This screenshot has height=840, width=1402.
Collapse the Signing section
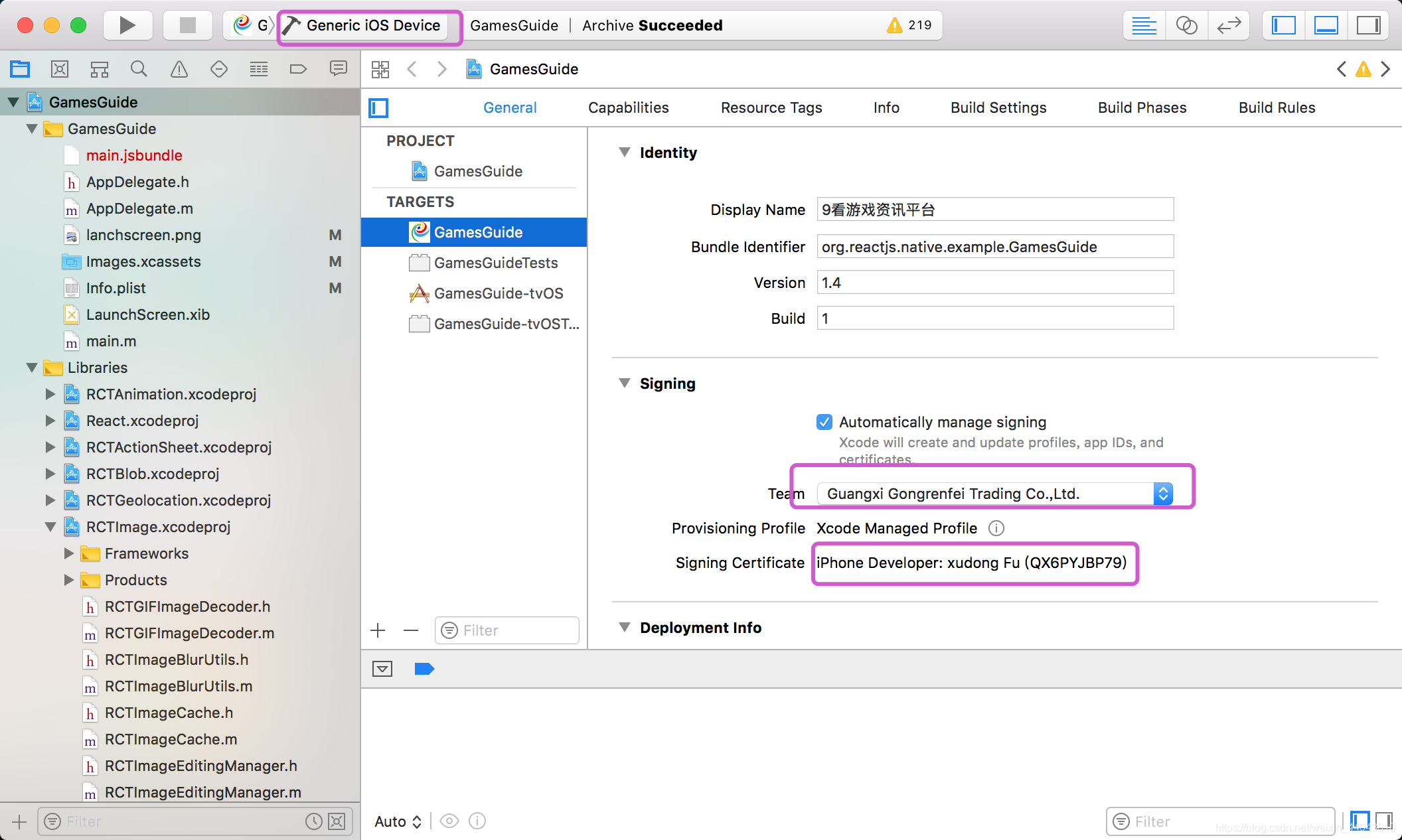pyautogui.click(x=625, y=383)
